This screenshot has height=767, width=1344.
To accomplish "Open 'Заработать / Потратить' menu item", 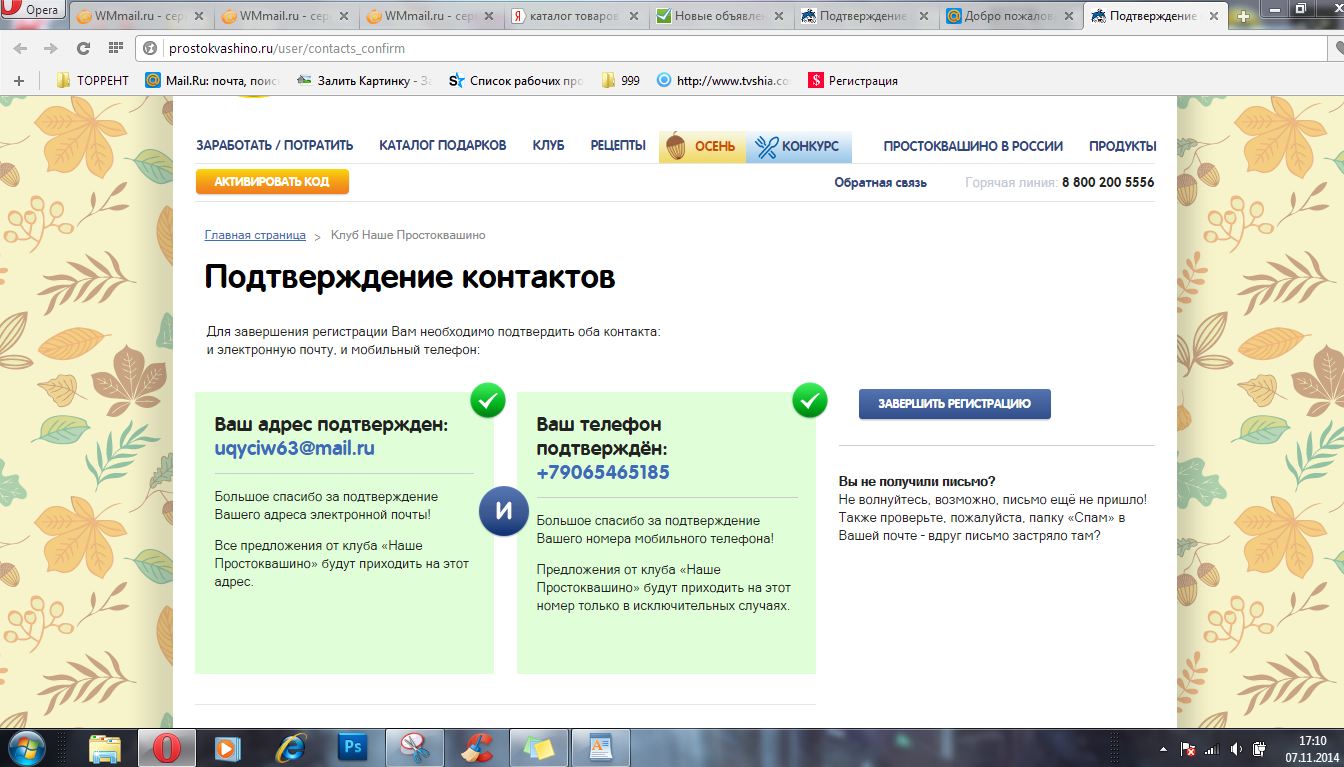I will 275,145.
